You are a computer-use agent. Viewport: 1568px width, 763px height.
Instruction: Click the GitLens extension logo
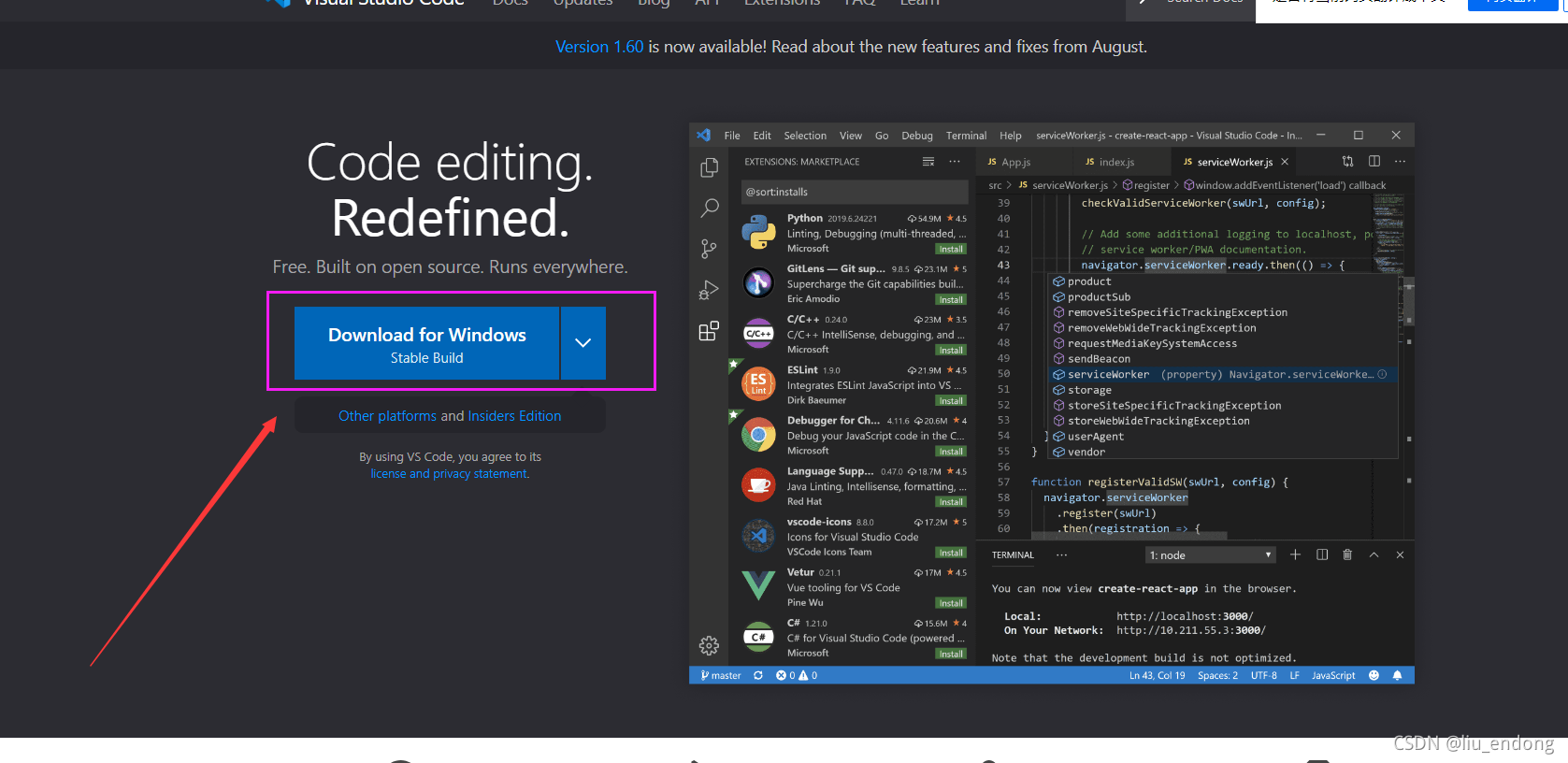click(x=758, y=282)
